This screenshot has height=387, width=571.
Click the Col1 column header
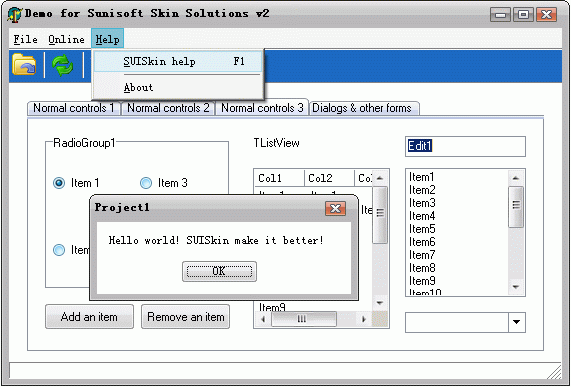tap(279, 178)
